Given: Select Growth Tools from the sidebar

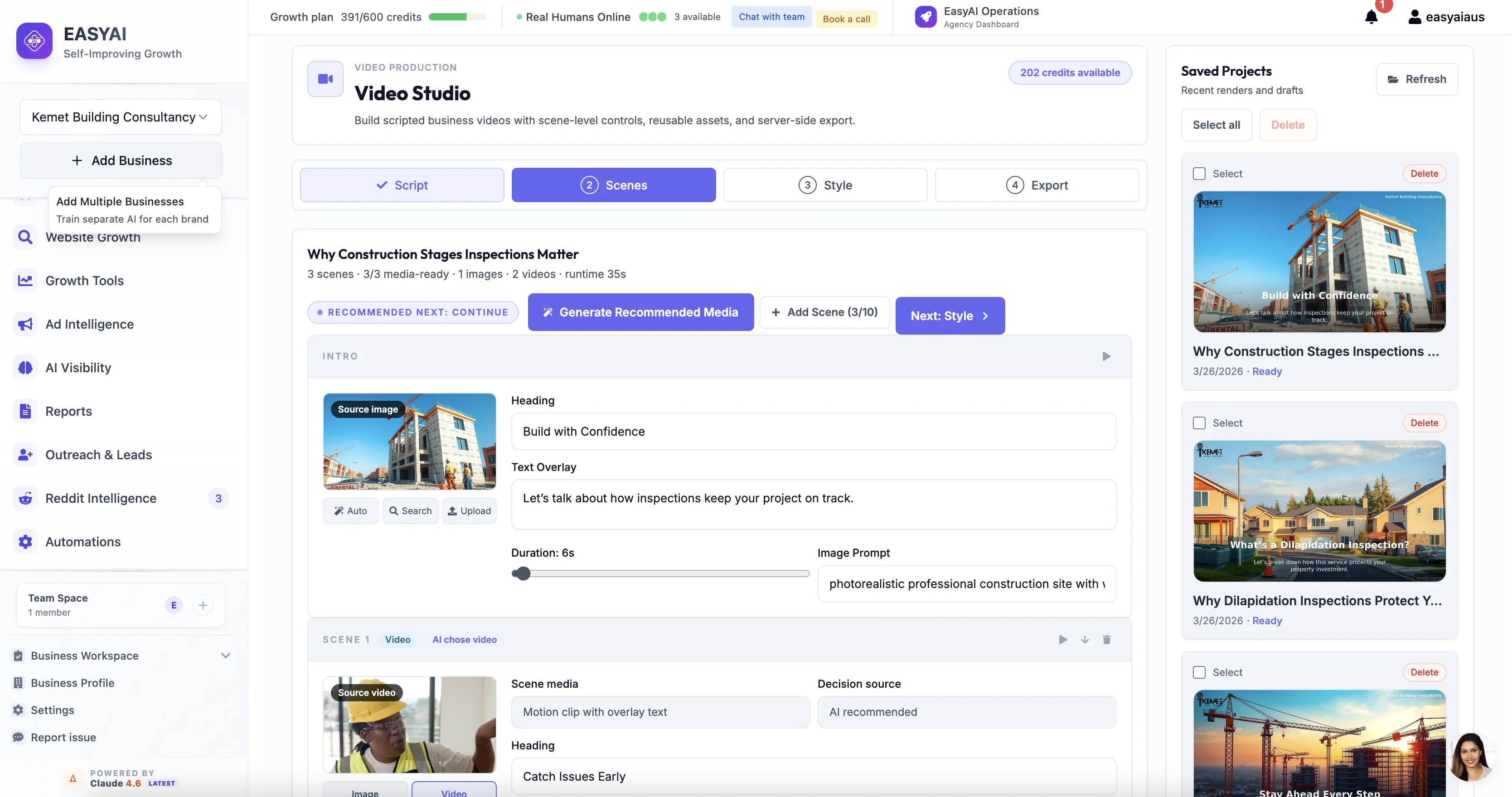Looking at the screenshot, I should pos(84,280).
